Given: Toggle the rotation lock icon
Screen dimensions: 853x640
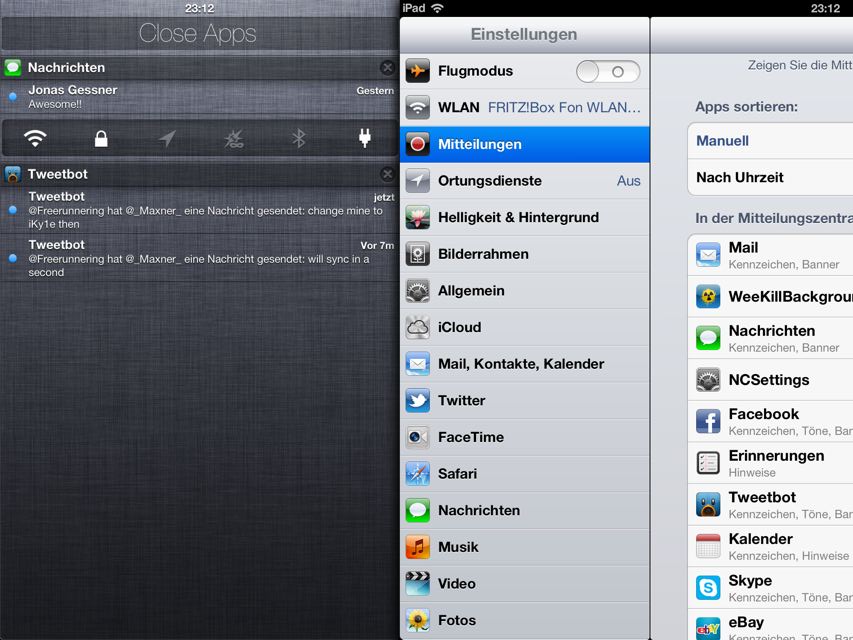Looking at the screenshot, I should click(101, 139).
